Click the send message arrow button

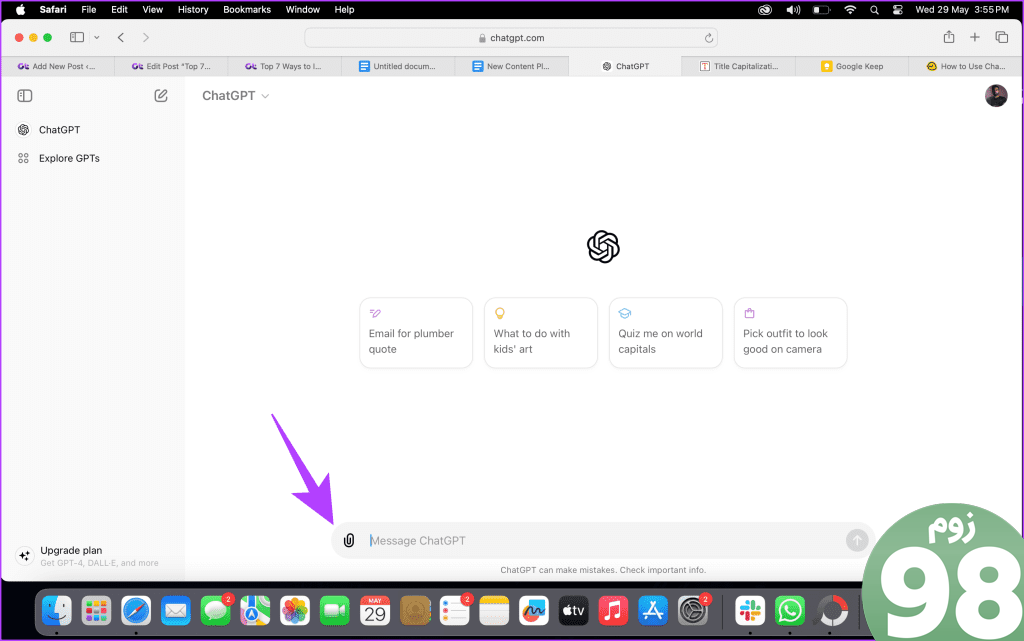(856, 540)
